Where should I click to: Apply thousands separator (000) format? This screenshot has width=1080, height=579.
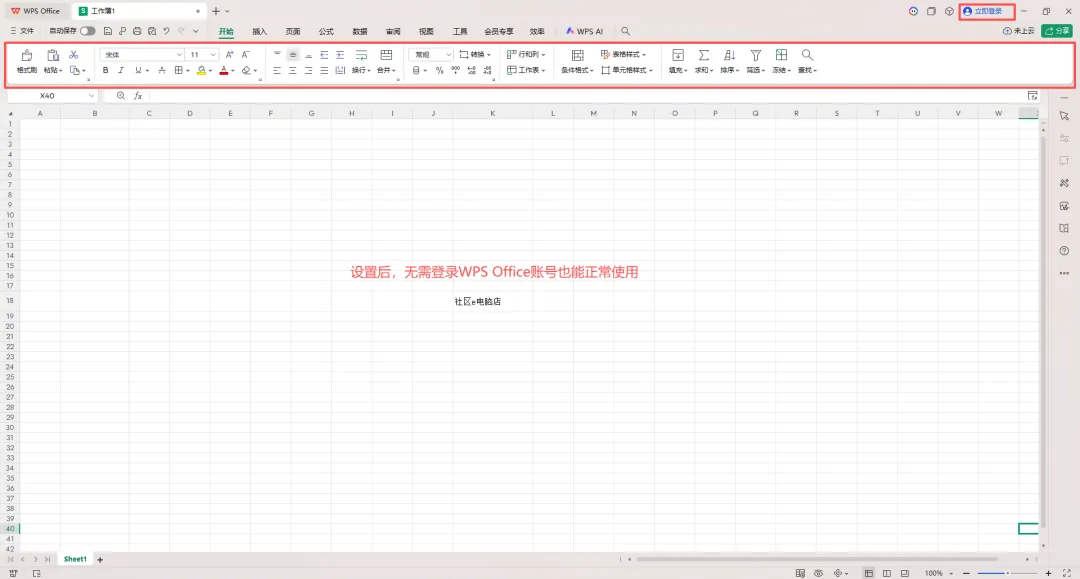(455, 70)
